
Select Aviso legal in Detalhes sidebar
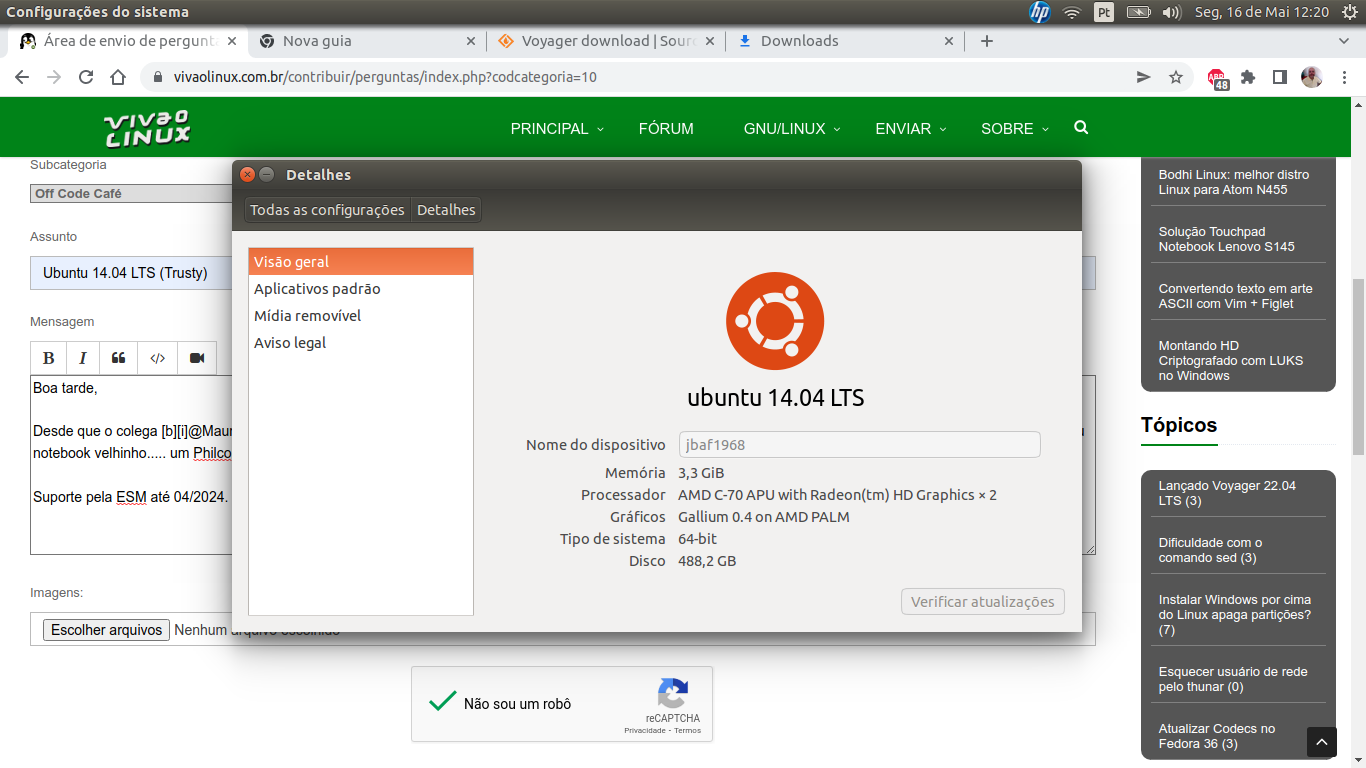[361, 343]
